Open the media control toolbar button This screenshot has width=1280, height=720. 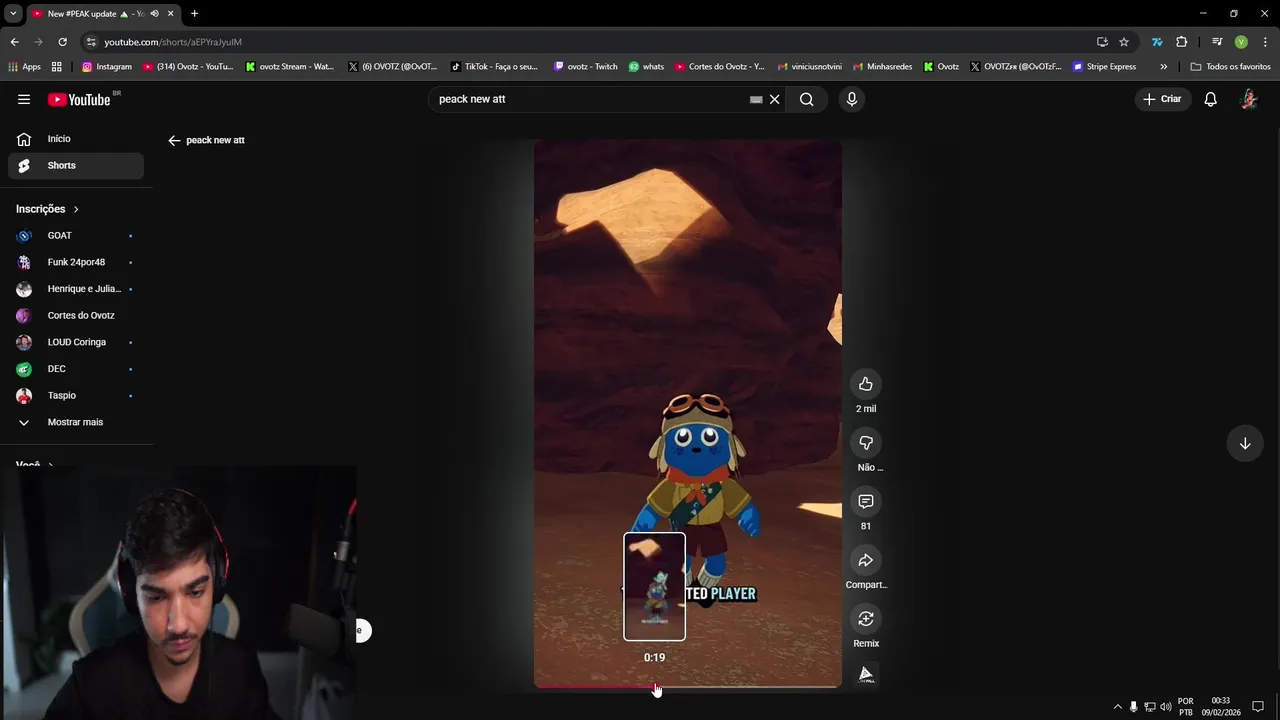click(x=1217, y=42)
